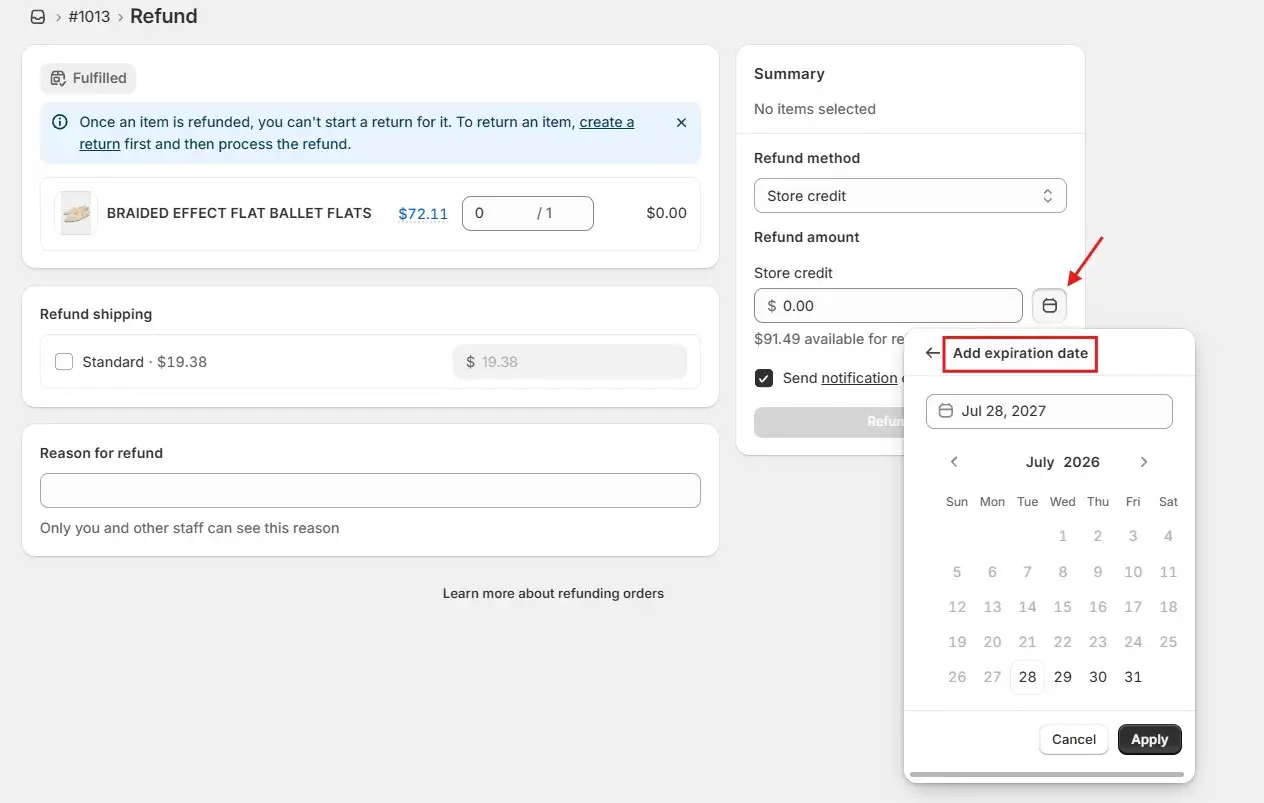1264x803 pixels.
Task: Select July 30 in the calendar
Action: click(x=1098, y=677)
